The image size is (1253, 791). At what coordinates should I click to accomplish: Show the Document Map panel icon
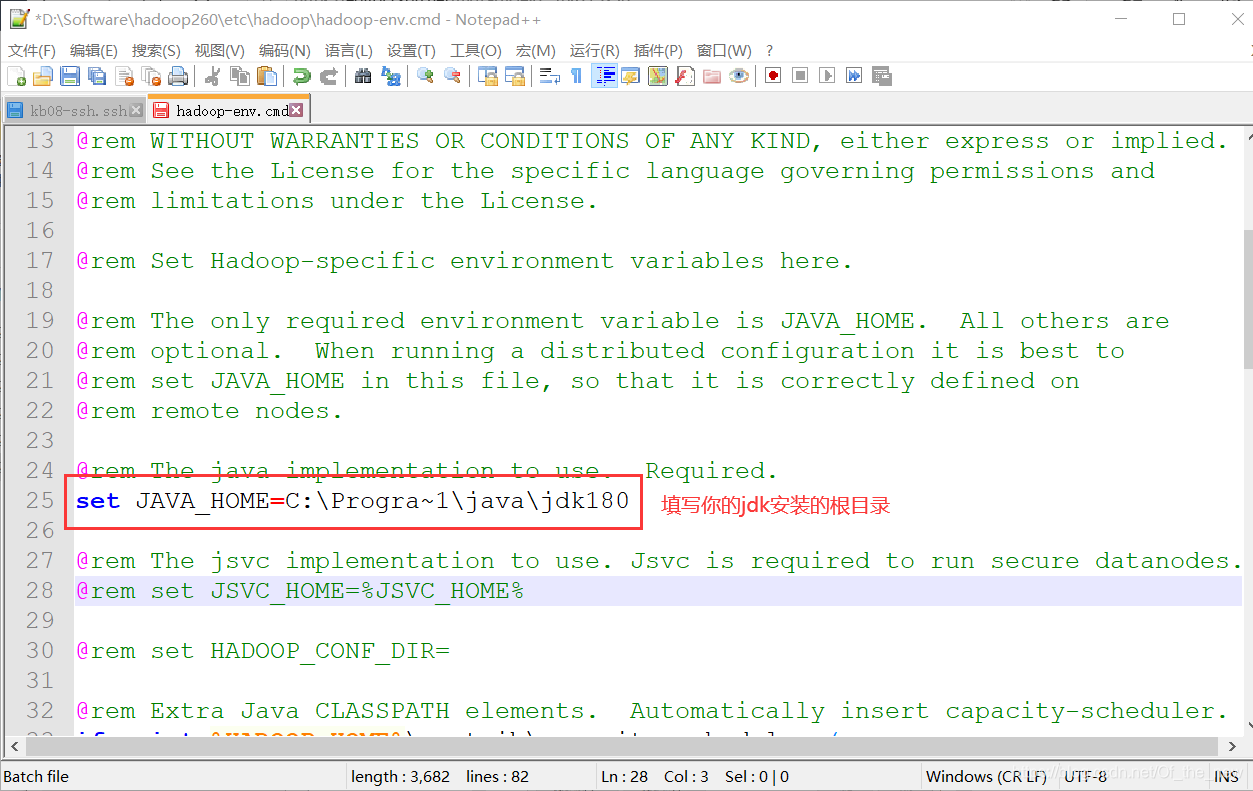657,76
